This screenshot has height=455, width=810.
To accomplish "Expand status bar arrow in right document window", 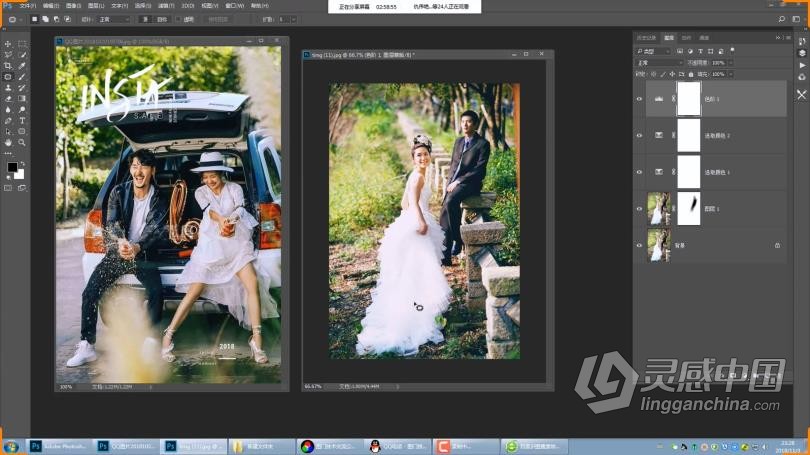I will pyautogui.click(x=397, y=386).
